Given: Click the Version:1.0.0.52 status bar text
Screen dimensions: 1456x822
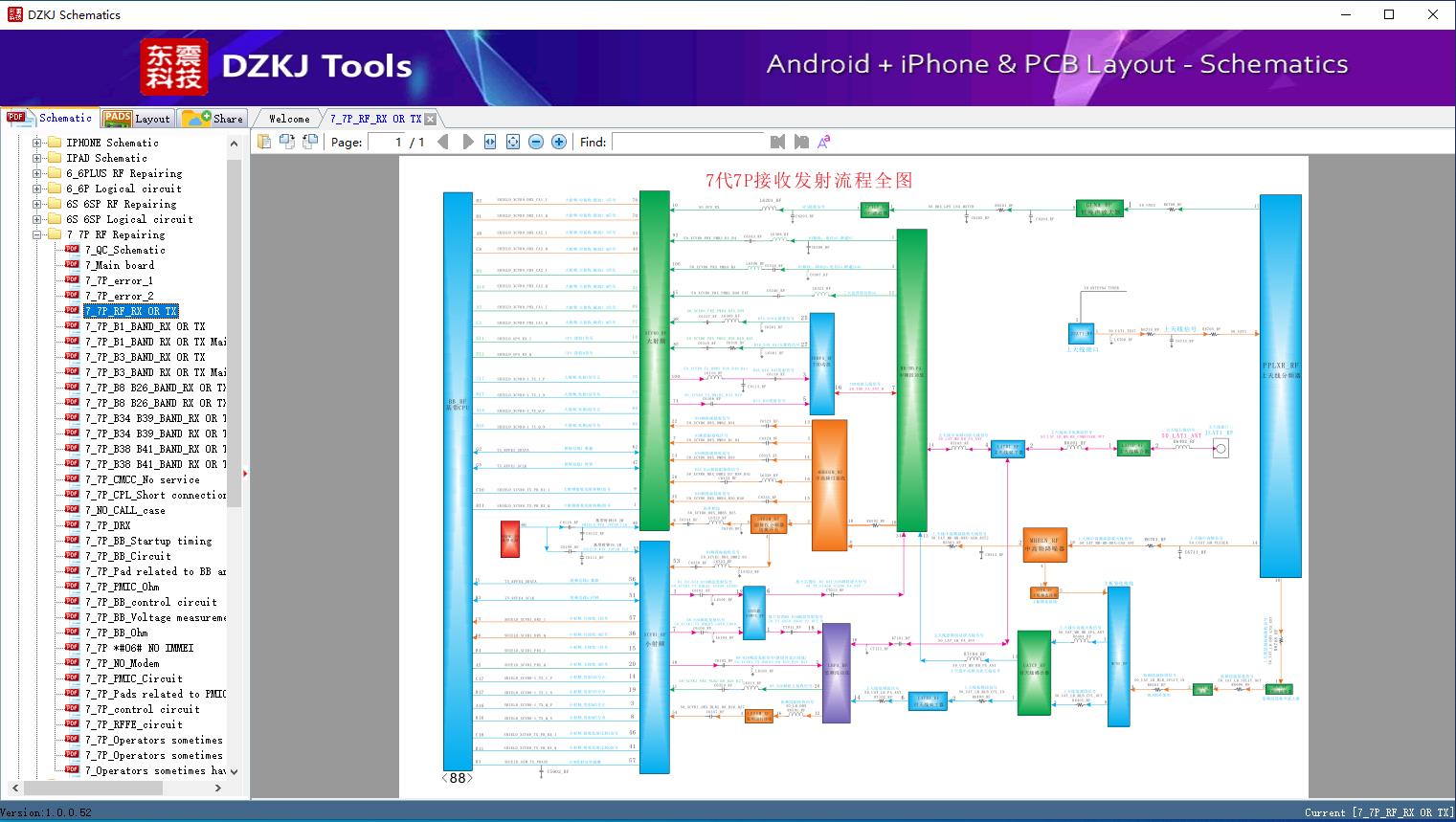Looking at the screenshot, I should (47, 812).
